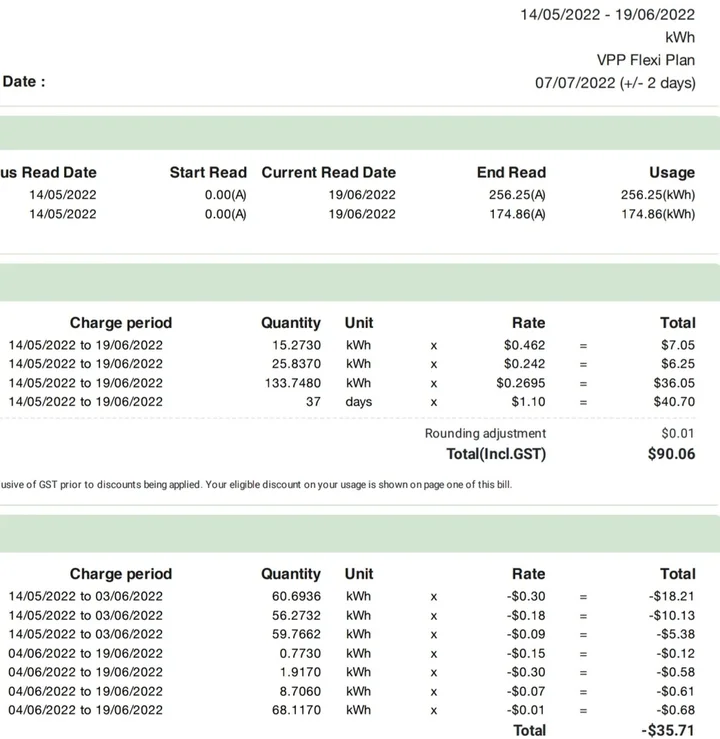This screenshot has height=739, width=720.
Task: Click the Start Read column header
Action: 207,172
